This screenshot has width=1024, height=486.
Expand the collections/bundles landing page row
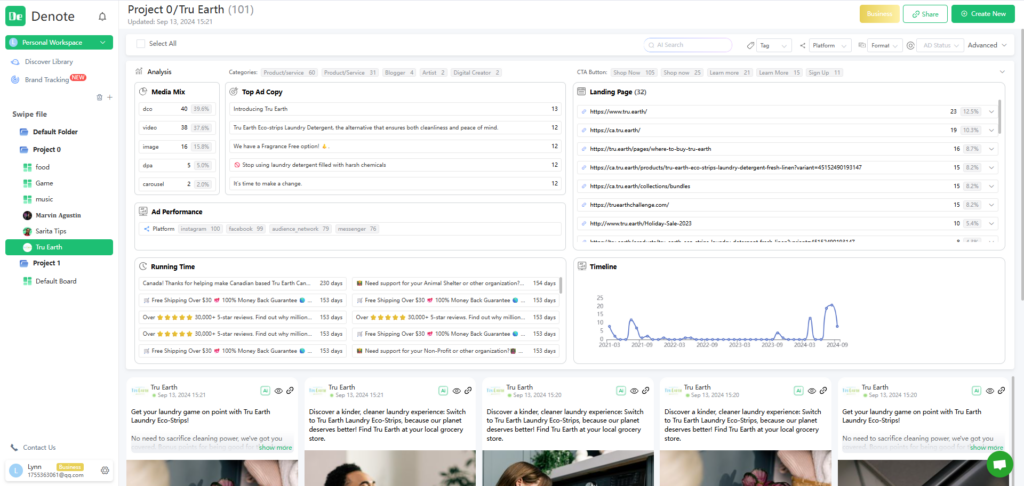coord(991,186)
